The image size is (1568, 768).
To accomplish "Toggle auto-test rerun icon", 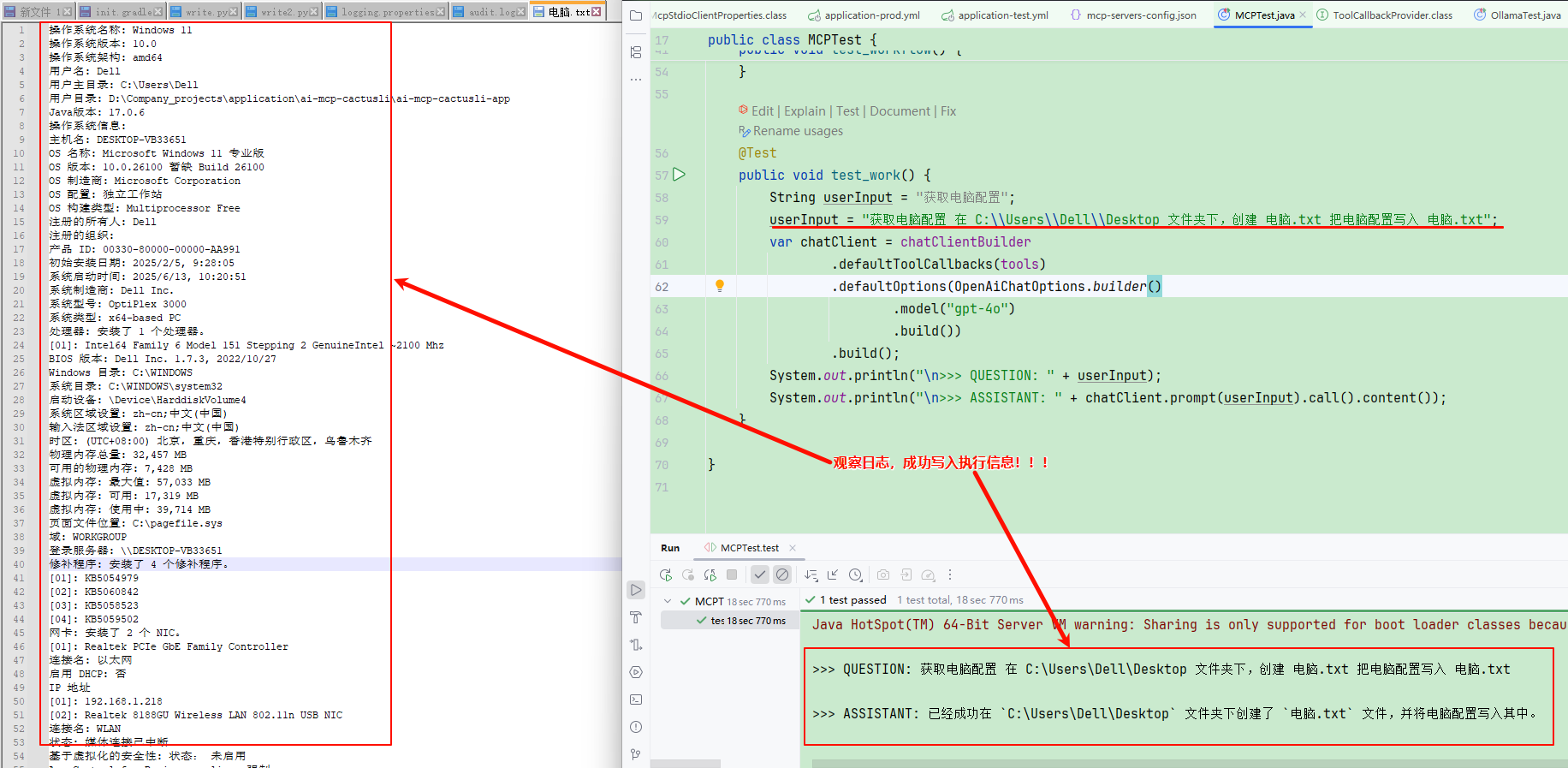I will point(710,575).
